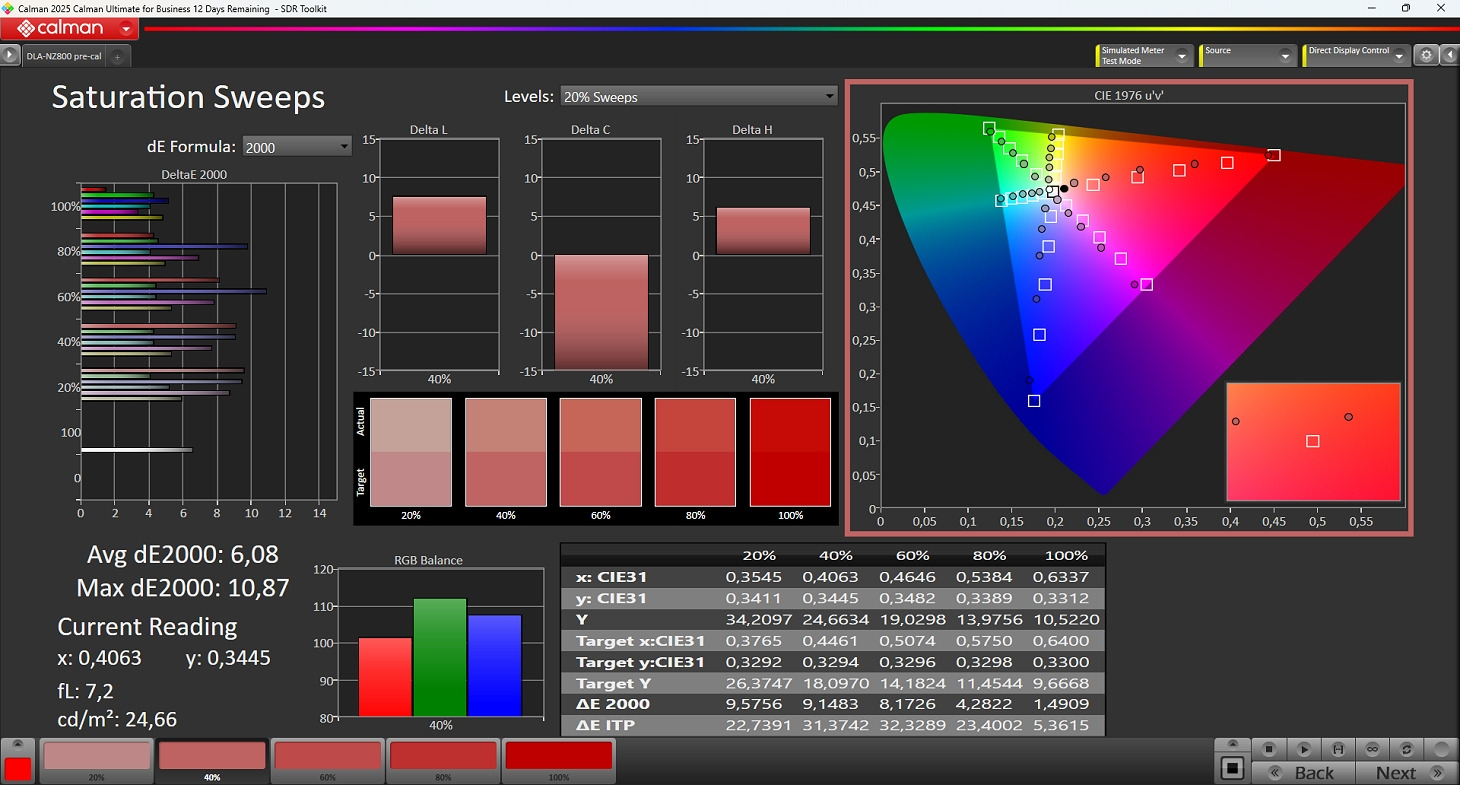Click the Back button

click(1306, 772)
